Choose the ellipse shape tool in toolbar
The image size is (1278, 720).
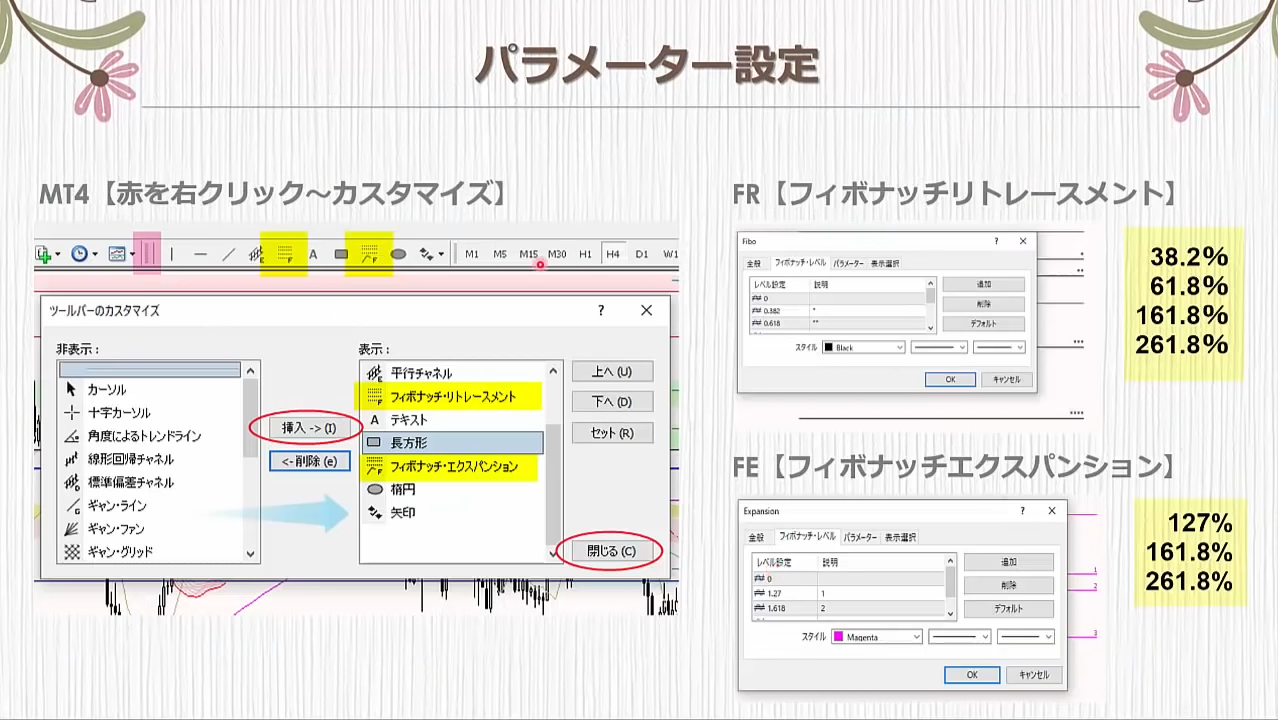[x=398, y=254]
